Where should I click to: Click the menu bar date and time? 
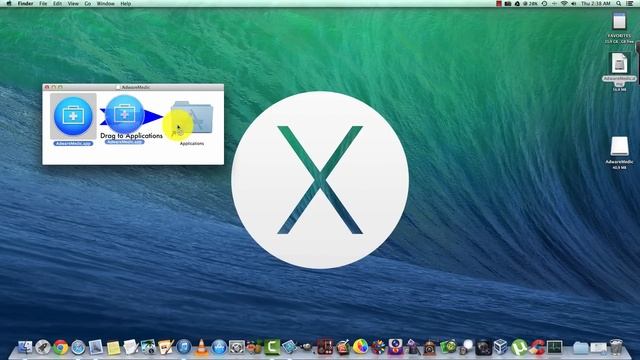coord(596,3)
